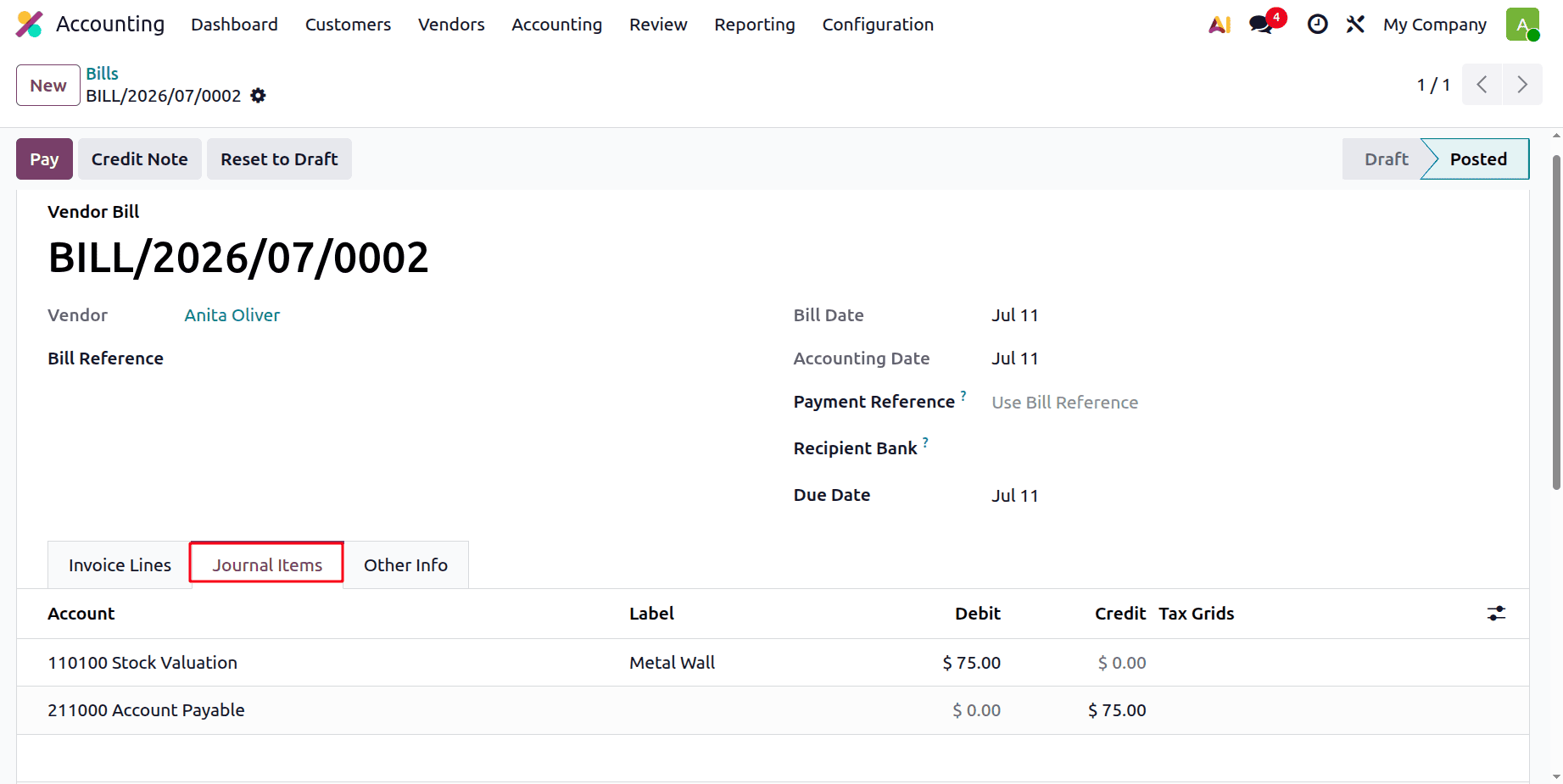Switch to the Other Info tab
Image resolution: width=1563 pixels, height=784 pixels.
coord(405,565)
